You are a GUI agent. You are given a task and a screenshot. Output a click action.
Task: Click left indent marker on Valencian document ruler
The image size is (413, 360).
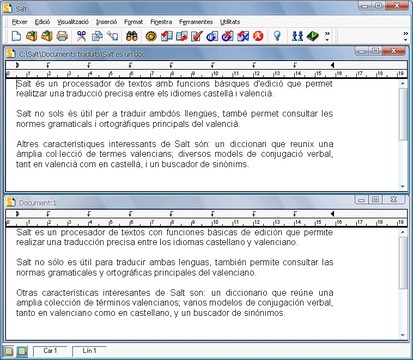click(x=17, y=65)
